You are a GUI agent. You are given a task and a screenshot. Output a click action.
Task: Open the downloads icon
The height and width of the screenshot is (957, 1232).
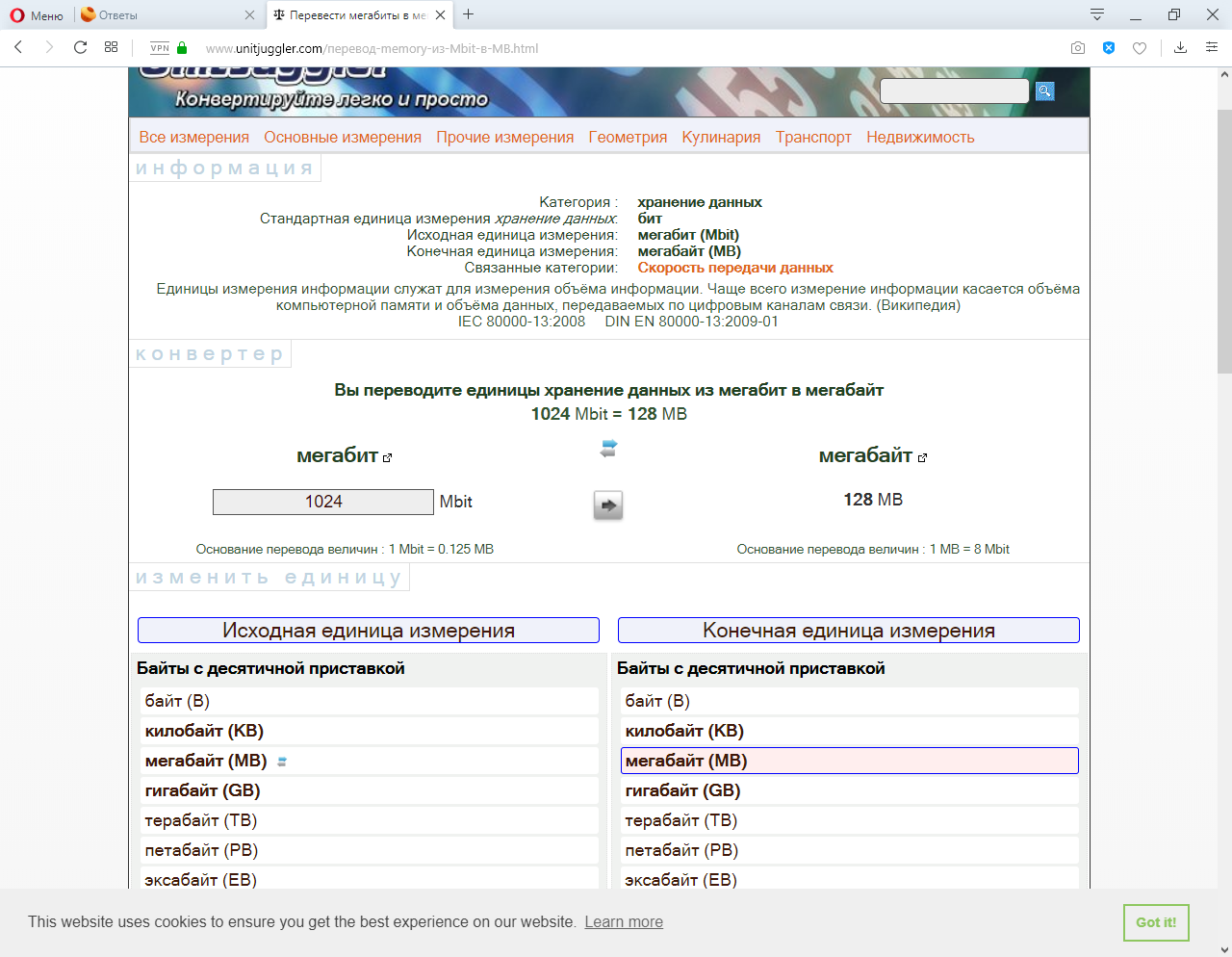[1180, 47]
